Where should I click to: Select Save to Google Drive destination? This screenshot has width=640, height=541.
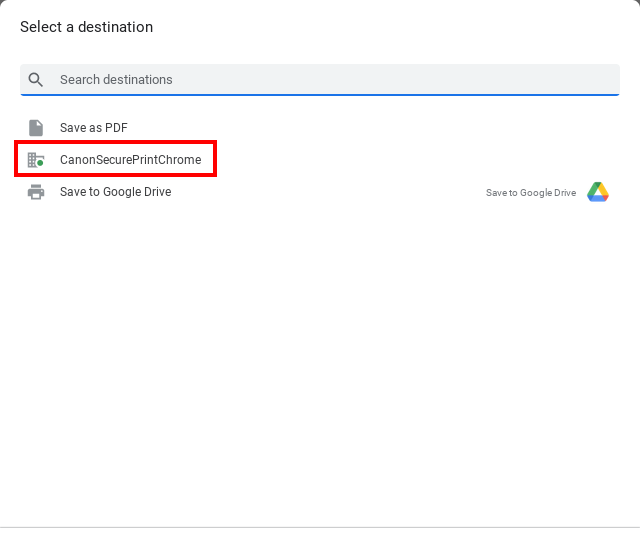320,192
